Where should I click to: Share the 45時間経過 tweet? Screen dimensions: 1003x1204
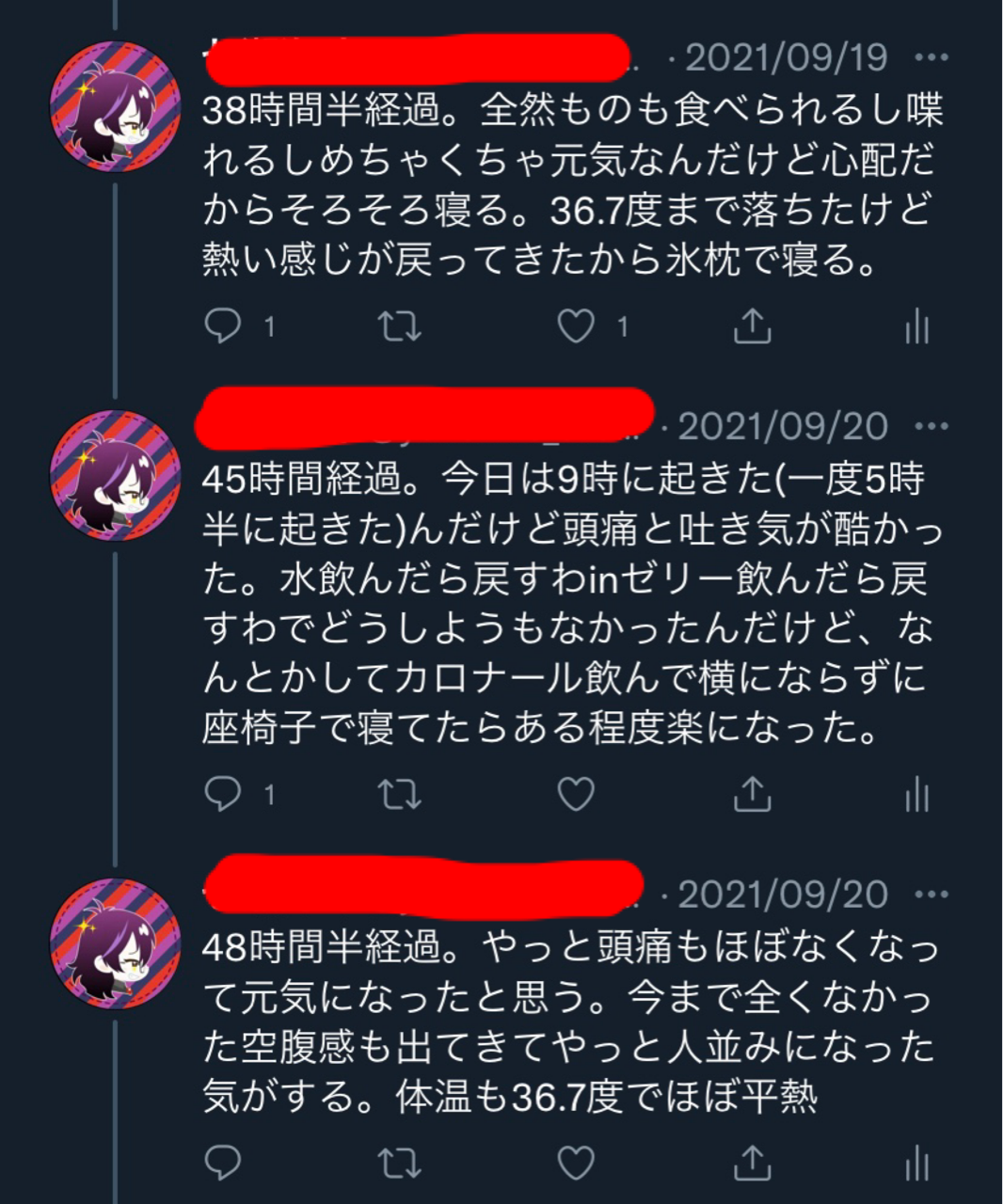click(752, 794)
